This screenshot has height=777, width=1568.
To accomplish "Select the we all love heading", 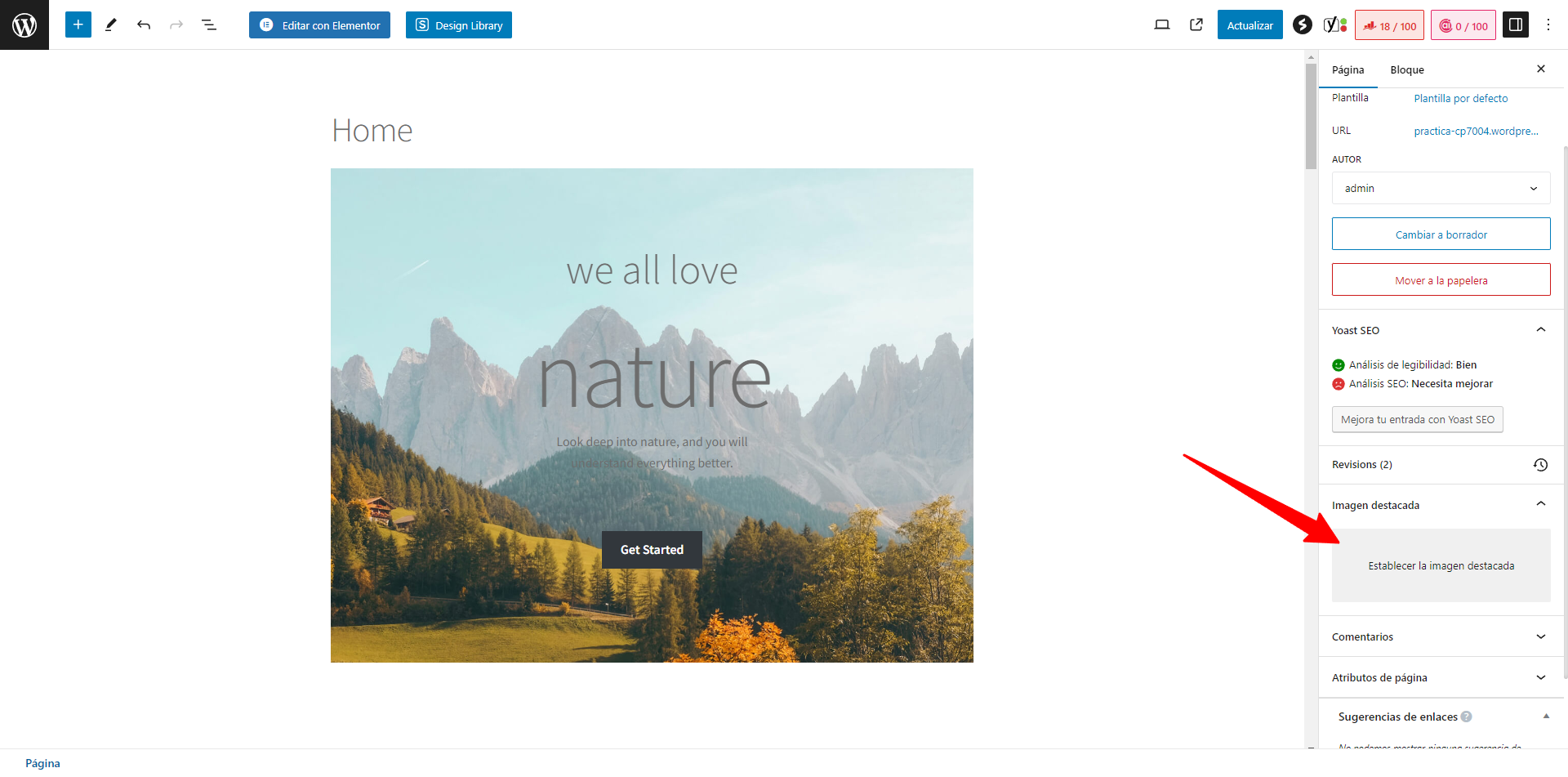I will (652, 270).
